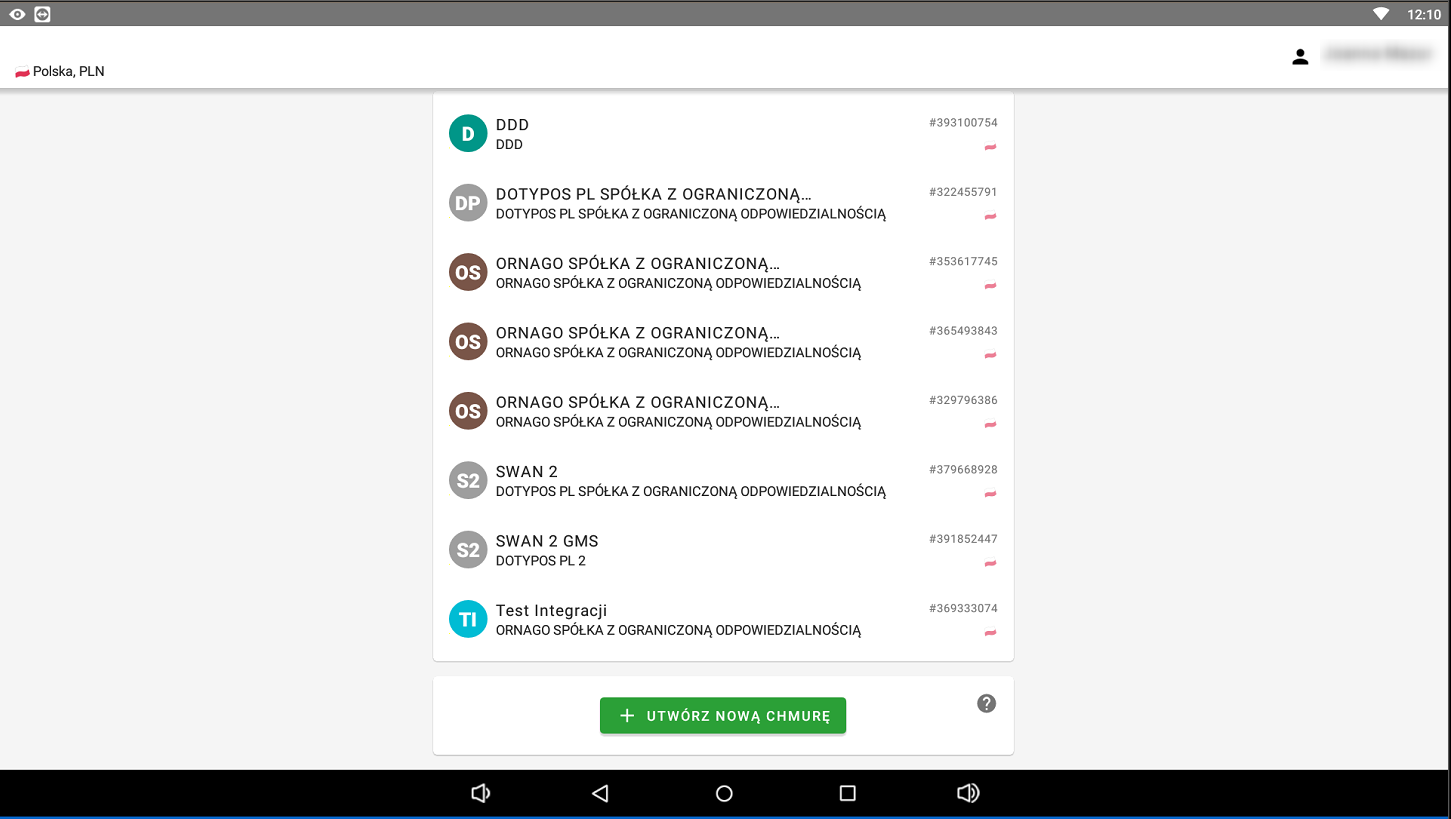Click UTWÓRZ NOWĄ CHMURĘ button
Image resolution: width=1451 pixels, height=819 pixels.
click(723, 716)
